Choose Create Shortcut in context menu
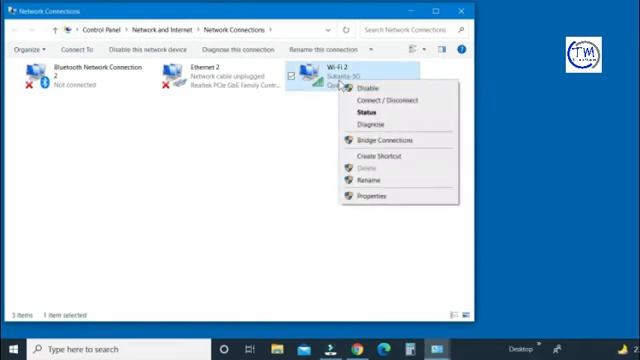 coord(400,156)
